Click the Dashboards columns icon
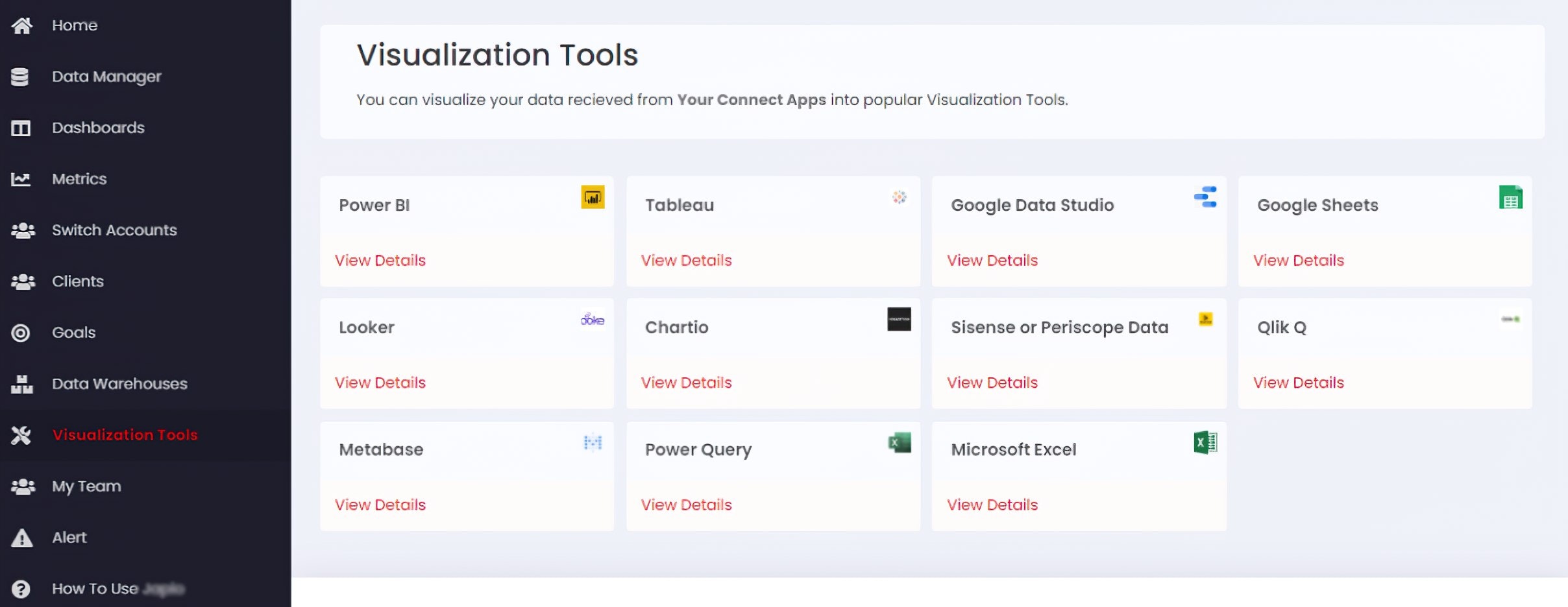The image size is (1568, 607). pyautogui.click(x=21, y=128)
